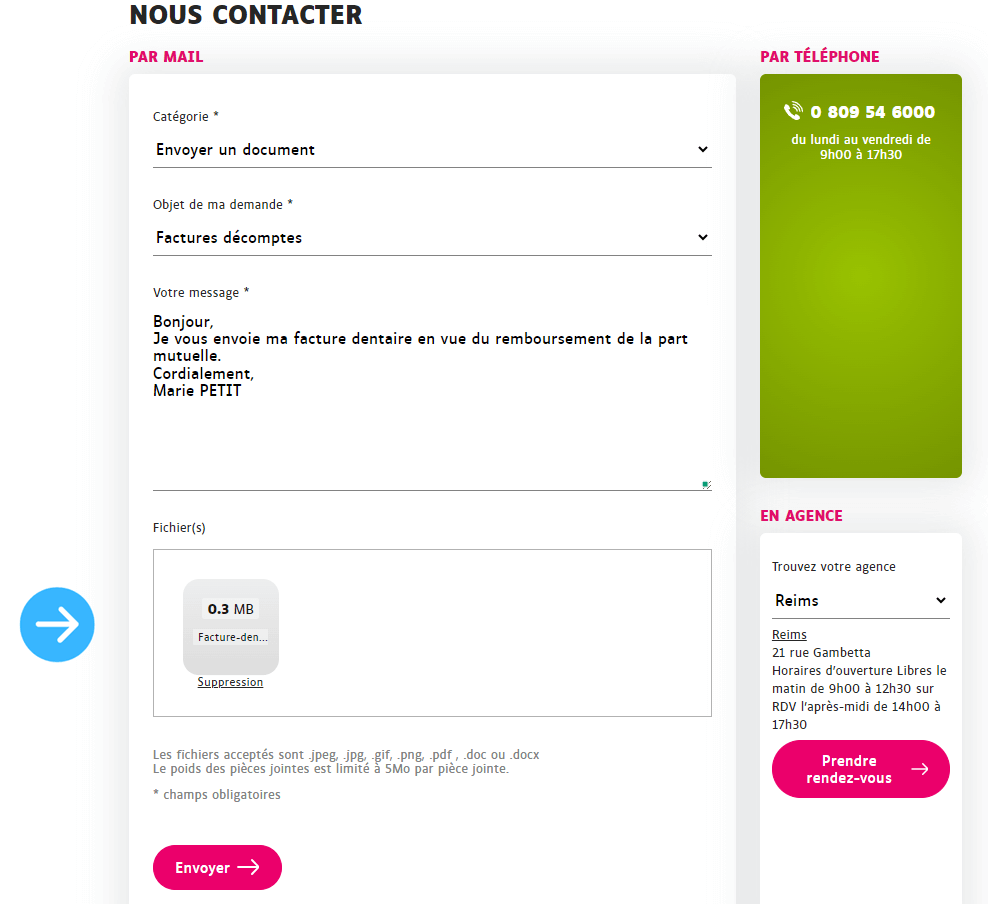Click the phone number 0 809 54 6000

pyautogui.click(x=872, y=112)
